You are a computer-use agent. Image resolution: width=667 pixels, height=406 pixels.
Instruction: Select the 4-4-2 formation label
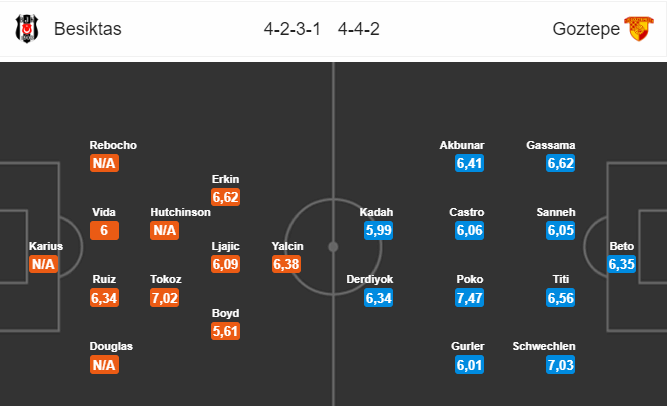click(359, 29)
